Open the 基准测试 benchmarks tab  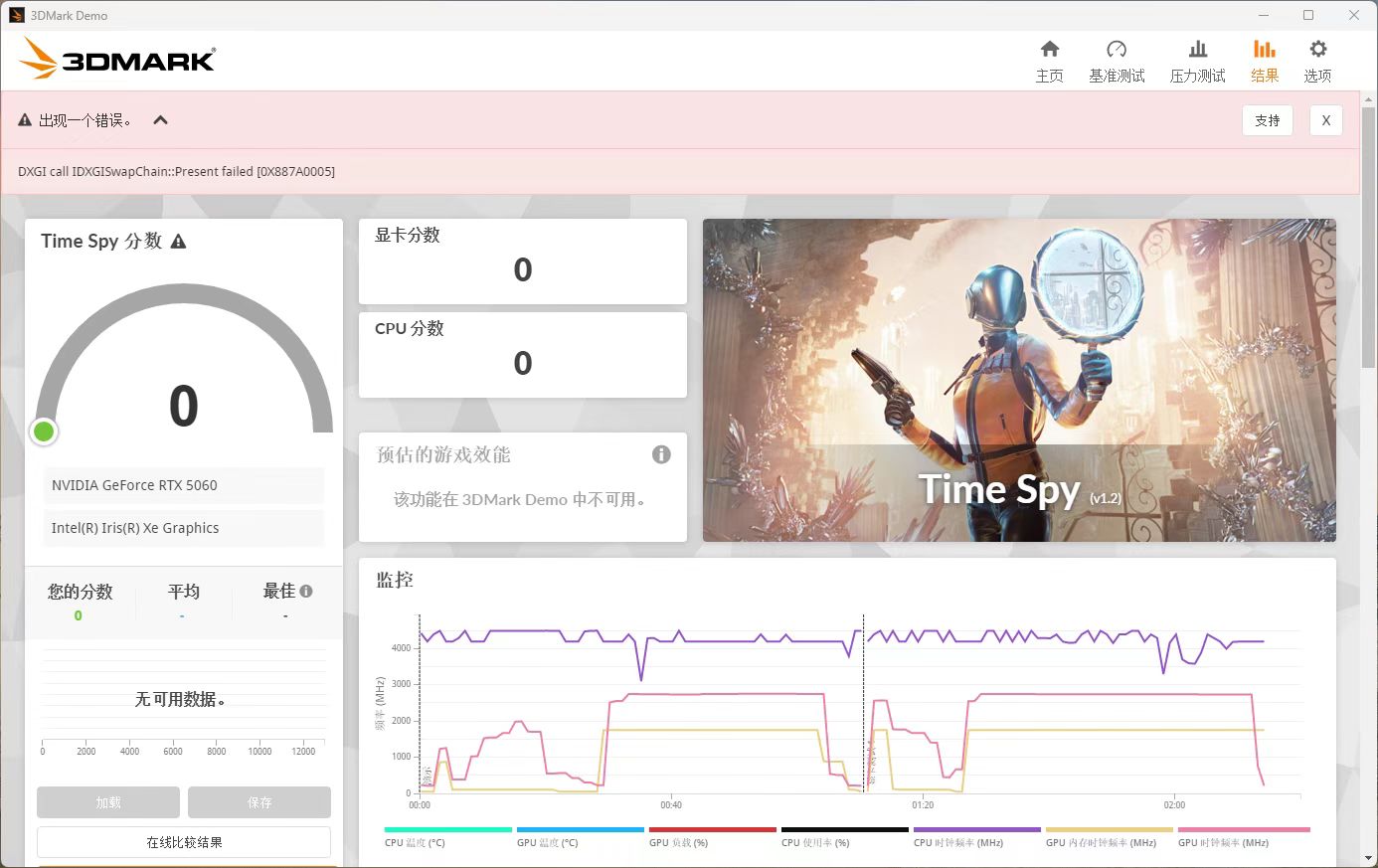1117,61
